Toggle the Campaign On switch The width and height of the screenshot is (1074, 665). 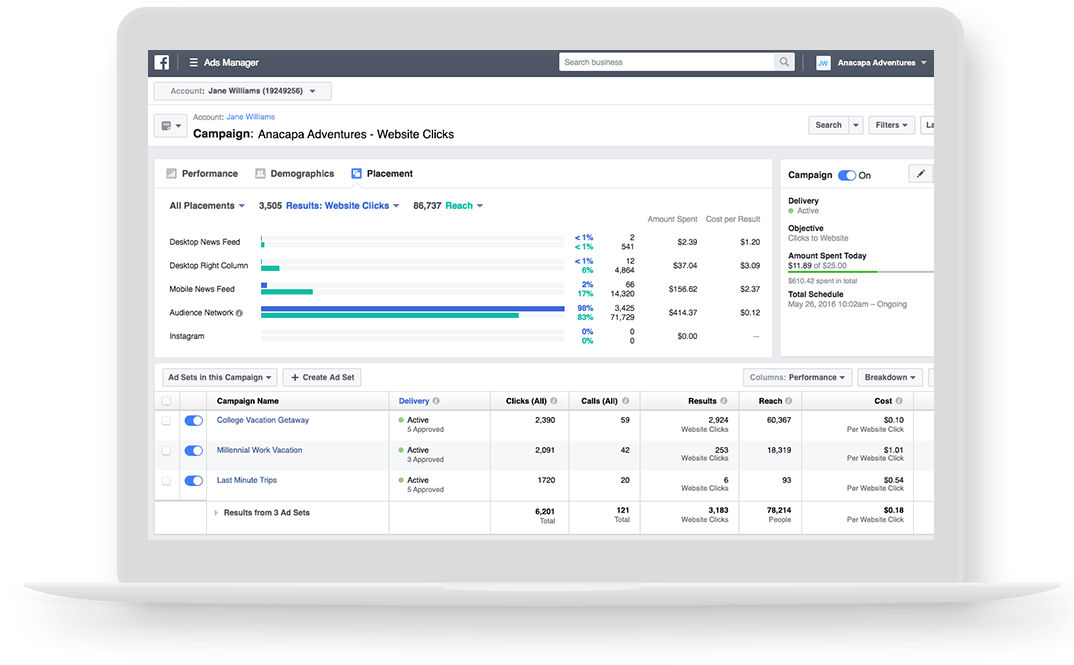click(x=847, y=175)
